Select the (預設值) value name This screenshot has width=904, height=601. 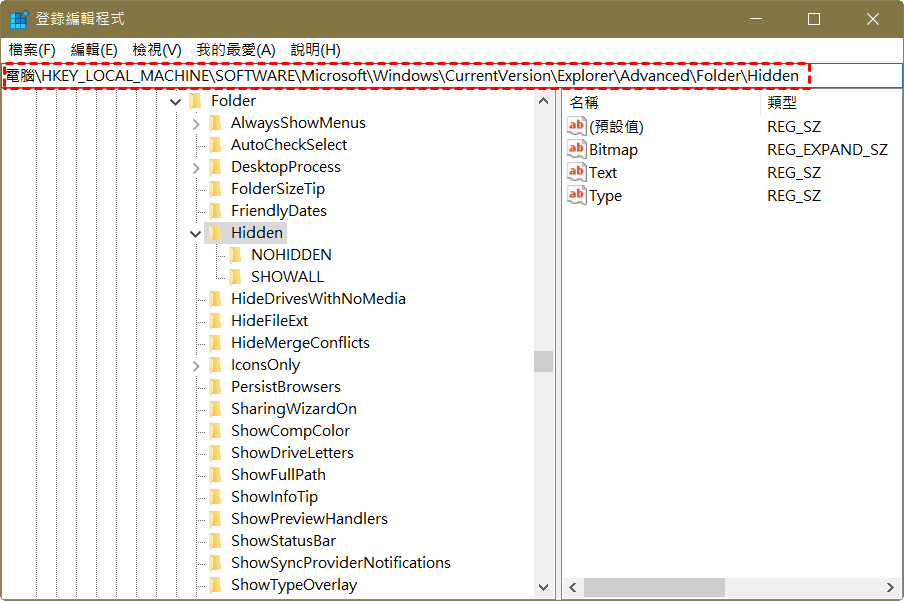tap(616, 127)
